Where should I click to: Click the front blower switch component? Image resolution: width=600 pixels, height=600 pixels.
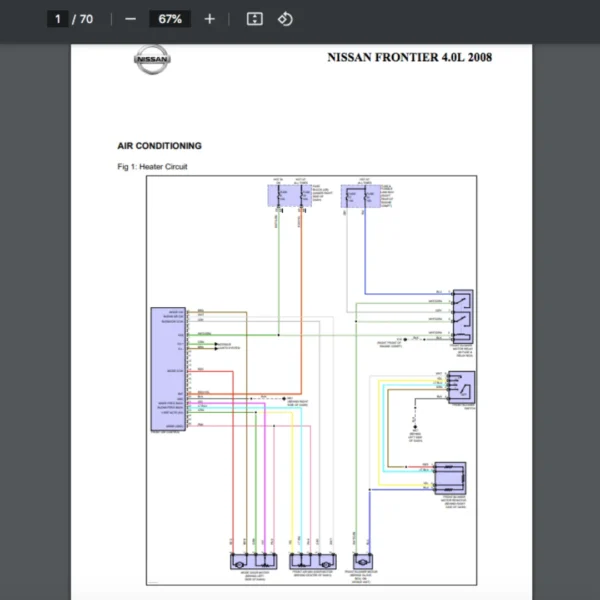461,387
